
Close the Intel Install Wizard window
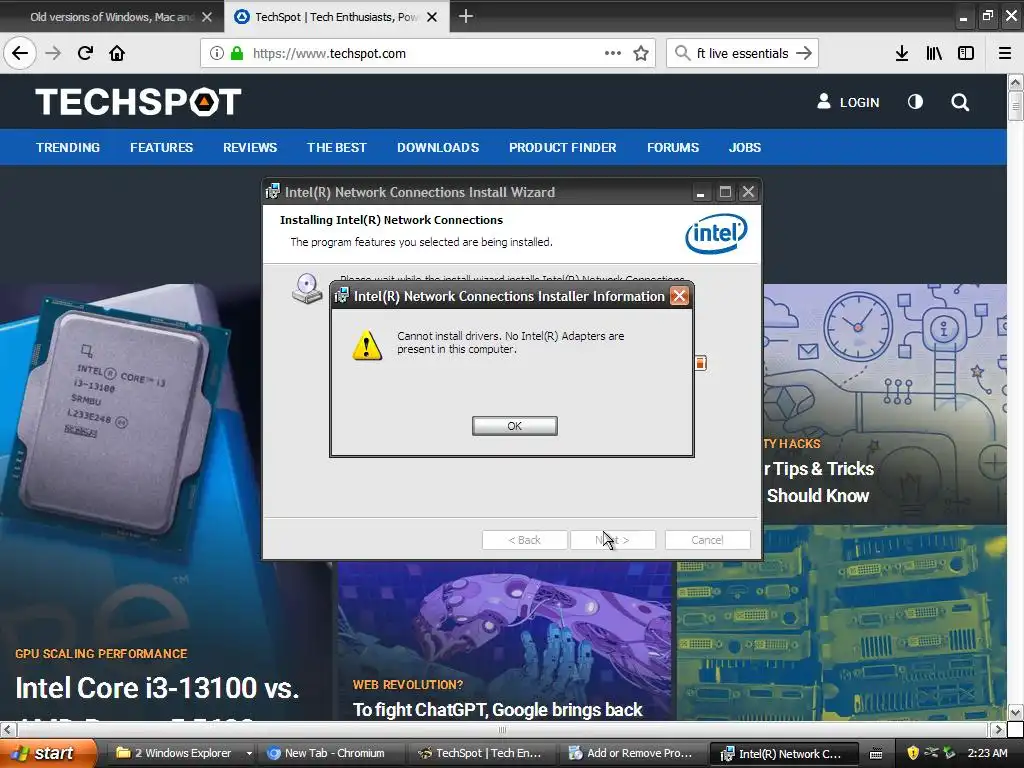[748, 192]
